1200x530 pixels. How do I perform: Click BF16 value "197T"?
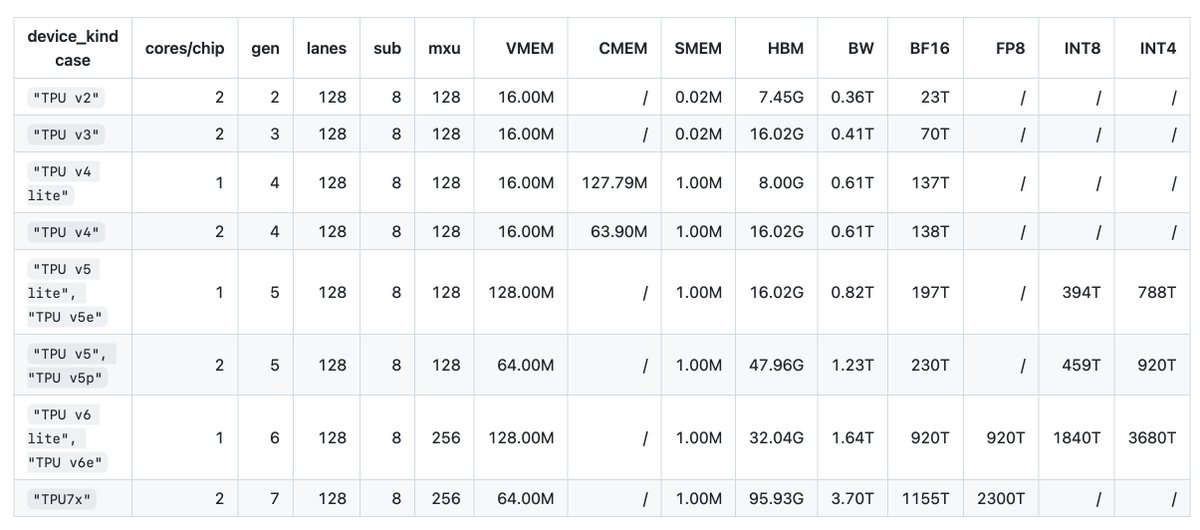[931, 292]
